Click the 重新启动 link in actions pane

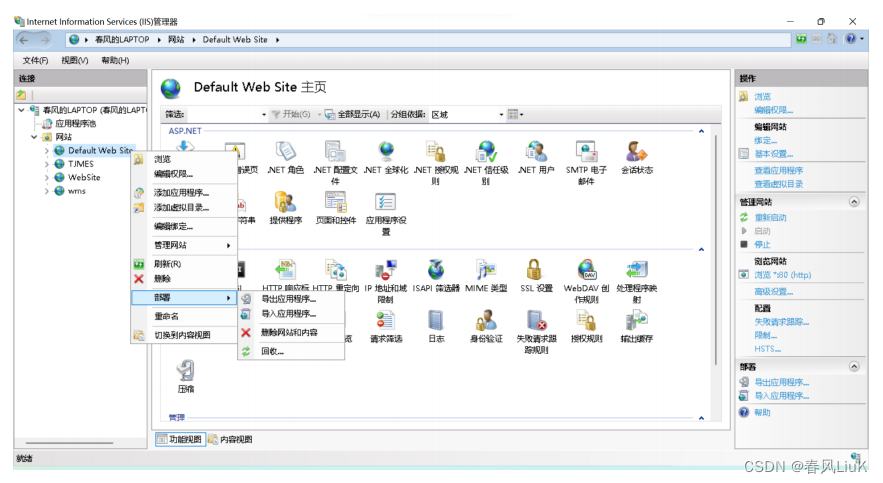770,217
